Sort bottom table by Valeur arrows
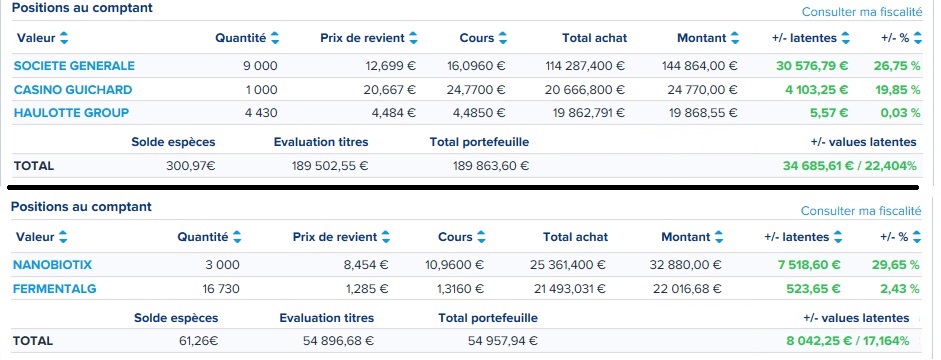Screen dimensions: 941x360 [63, 237]
